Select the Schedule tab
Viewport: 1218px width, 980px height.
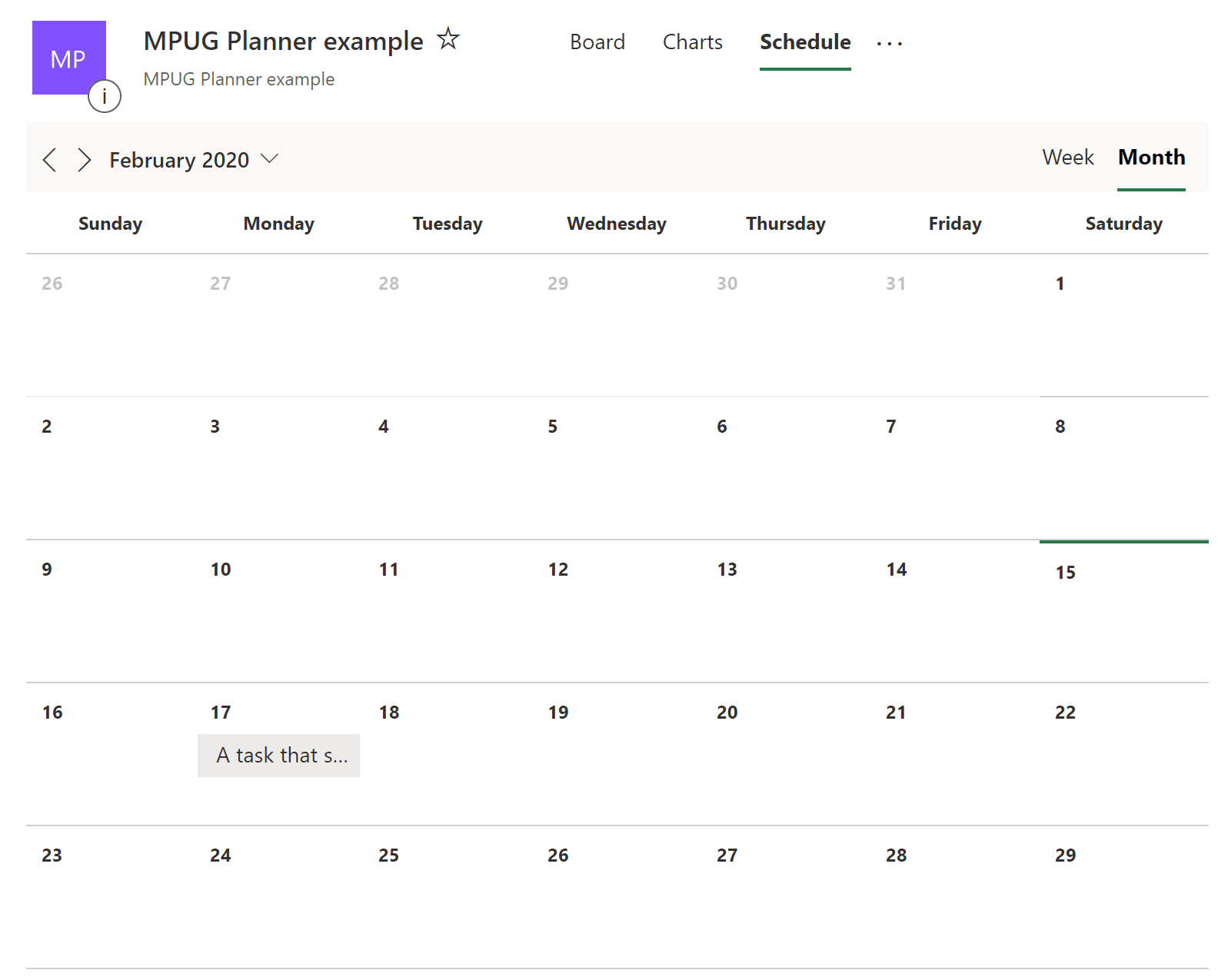tap(805, 42)
